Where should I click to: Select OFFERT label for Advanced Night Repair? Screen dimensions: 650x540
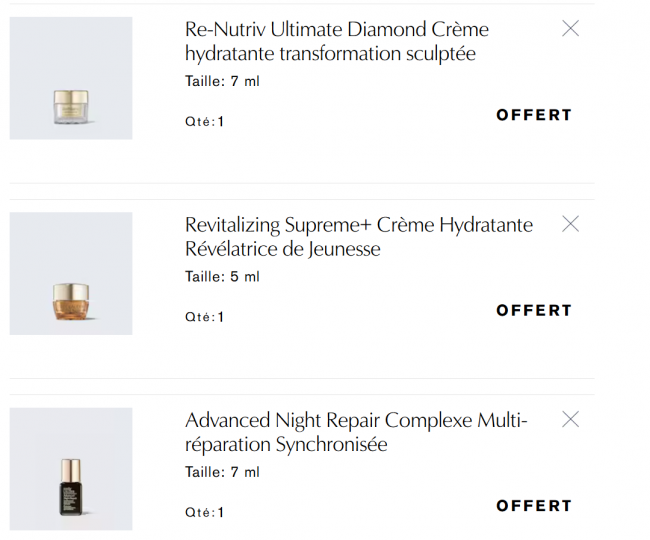tap(534, 505)
